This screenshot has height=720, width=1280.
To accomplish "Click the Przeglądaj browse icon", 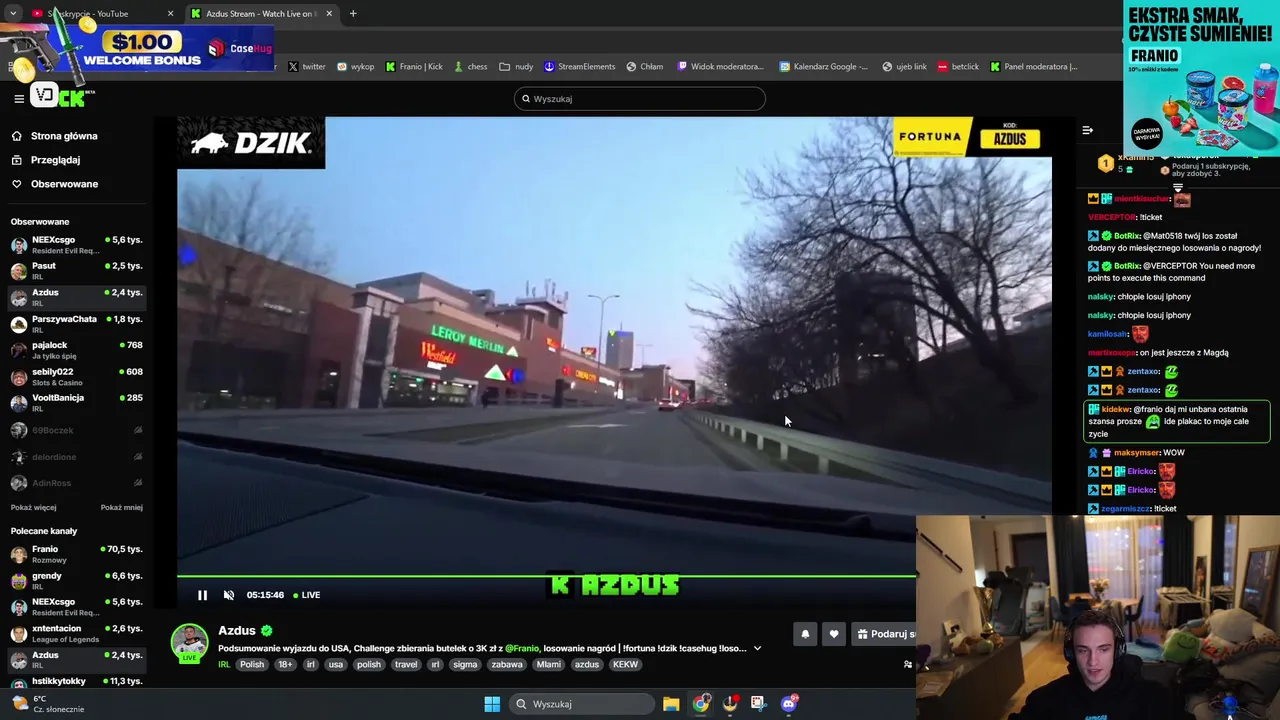I will [x=17, y=160].
